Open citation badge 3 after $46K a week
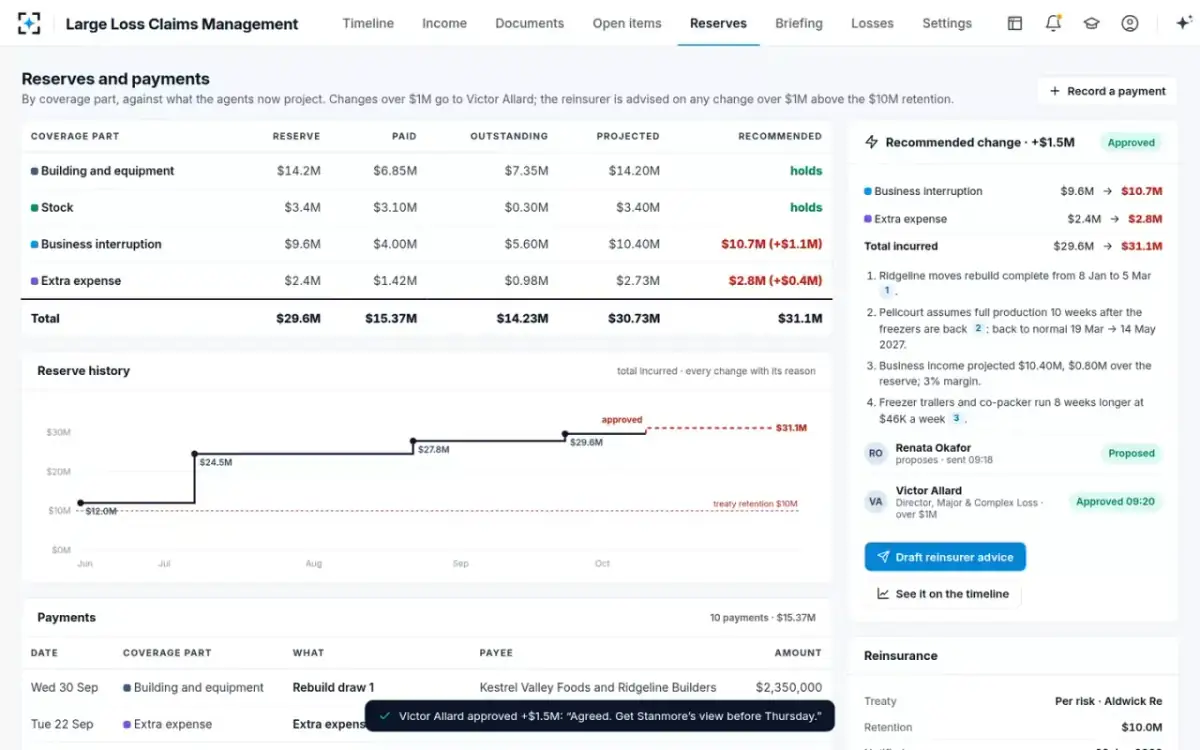The image size is (1200, 750). click(x=957, y=418)
